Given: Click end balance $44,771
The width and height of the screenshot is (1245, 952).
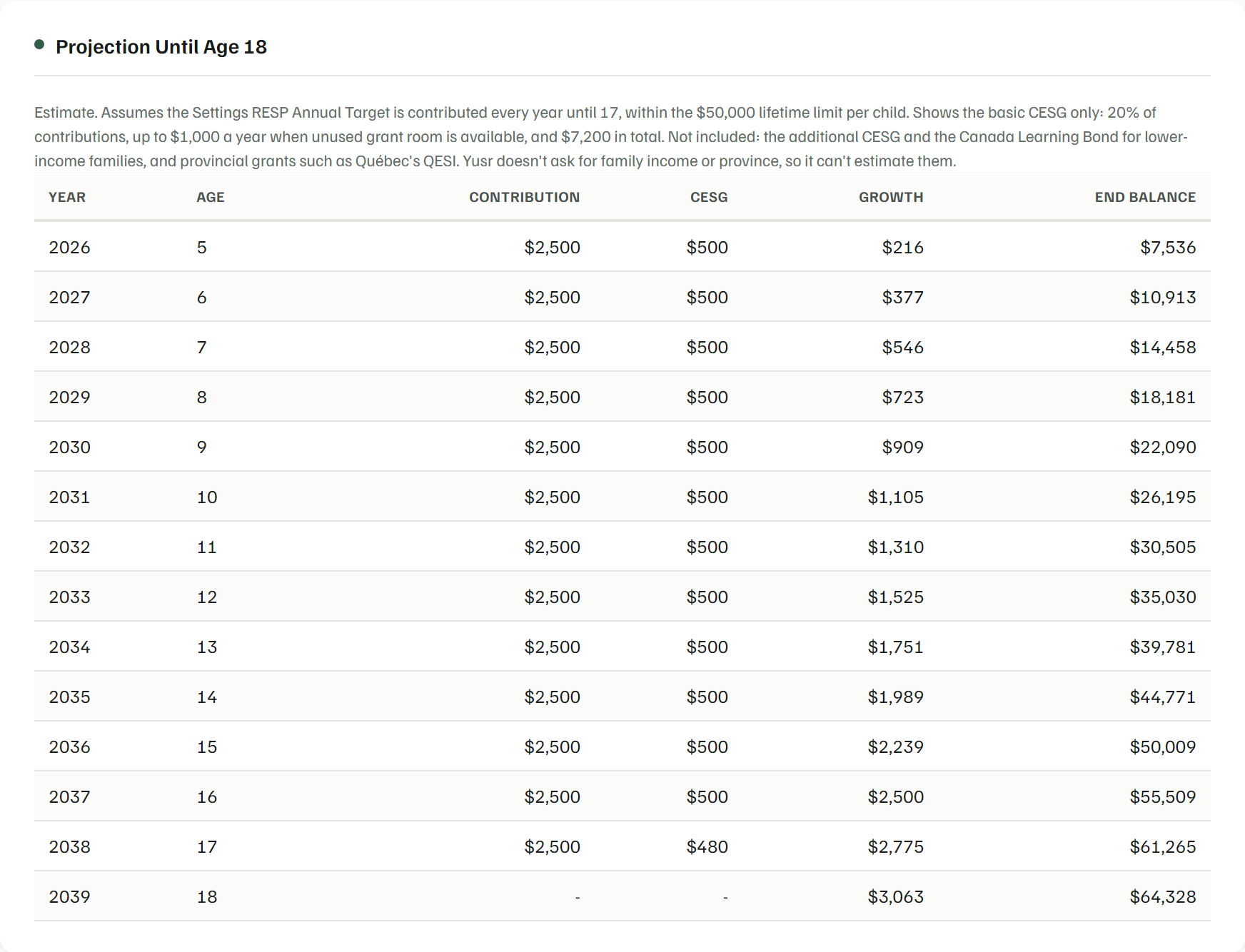Looking at the screenshot, I should point(1163,697).
